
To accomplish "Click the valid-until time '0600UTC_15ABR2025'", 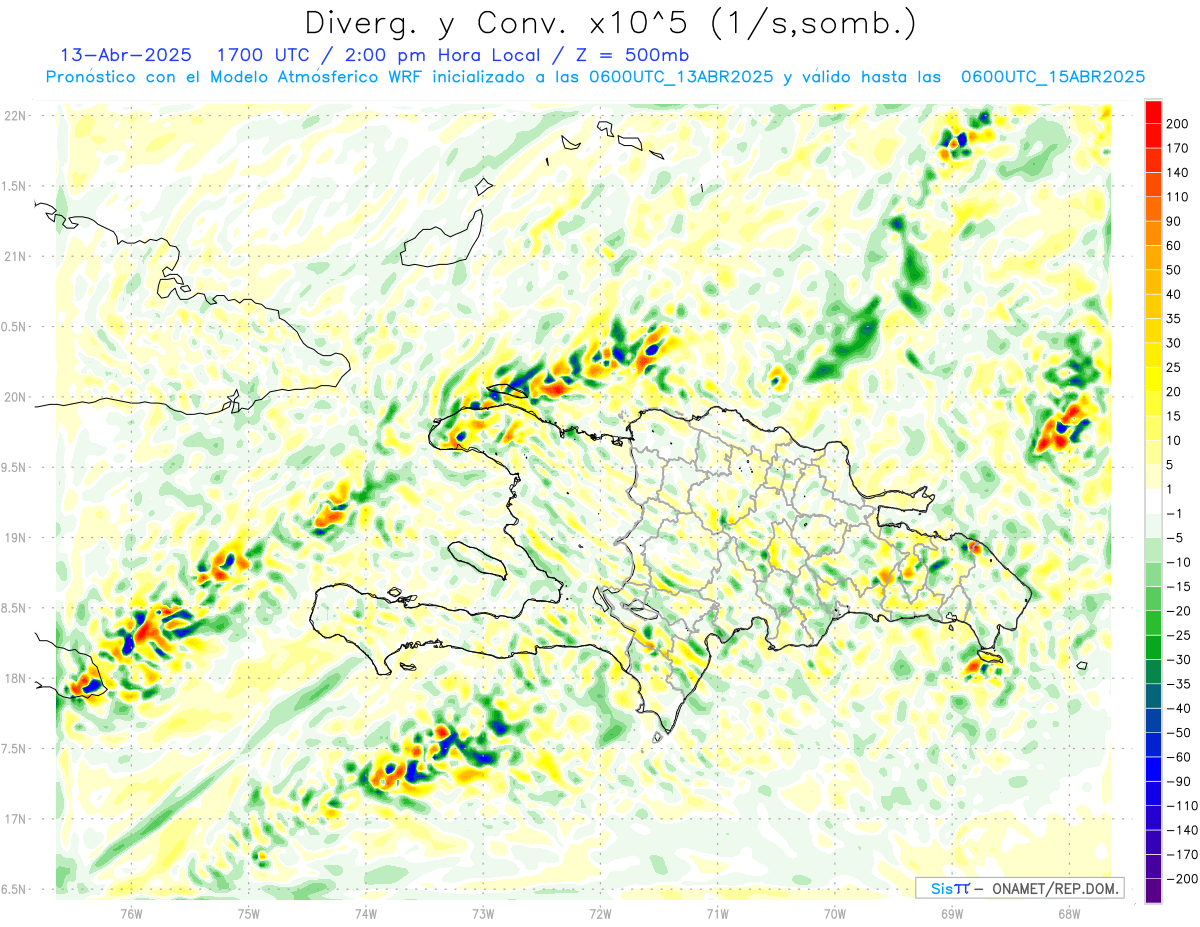I will pyautogui.click(x=1052, y=77).
